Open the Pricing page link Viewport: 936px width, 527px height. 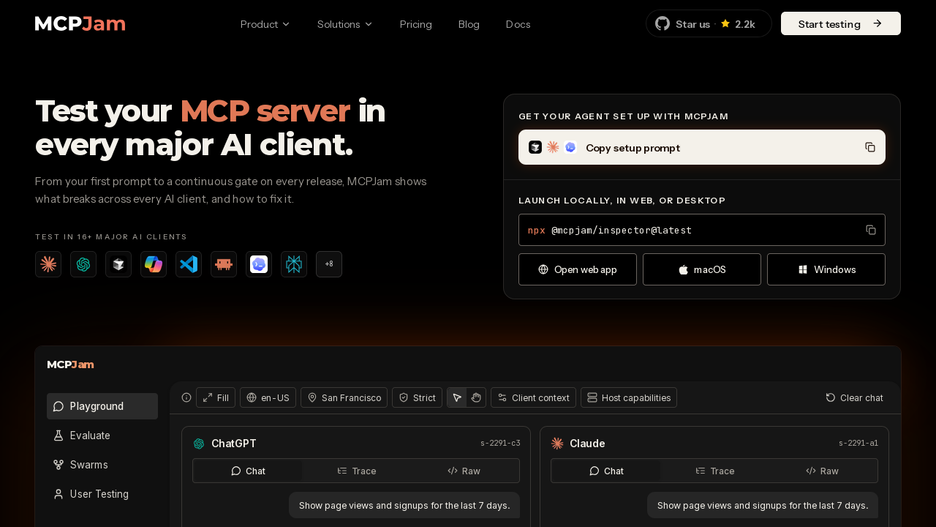[415, 24]
